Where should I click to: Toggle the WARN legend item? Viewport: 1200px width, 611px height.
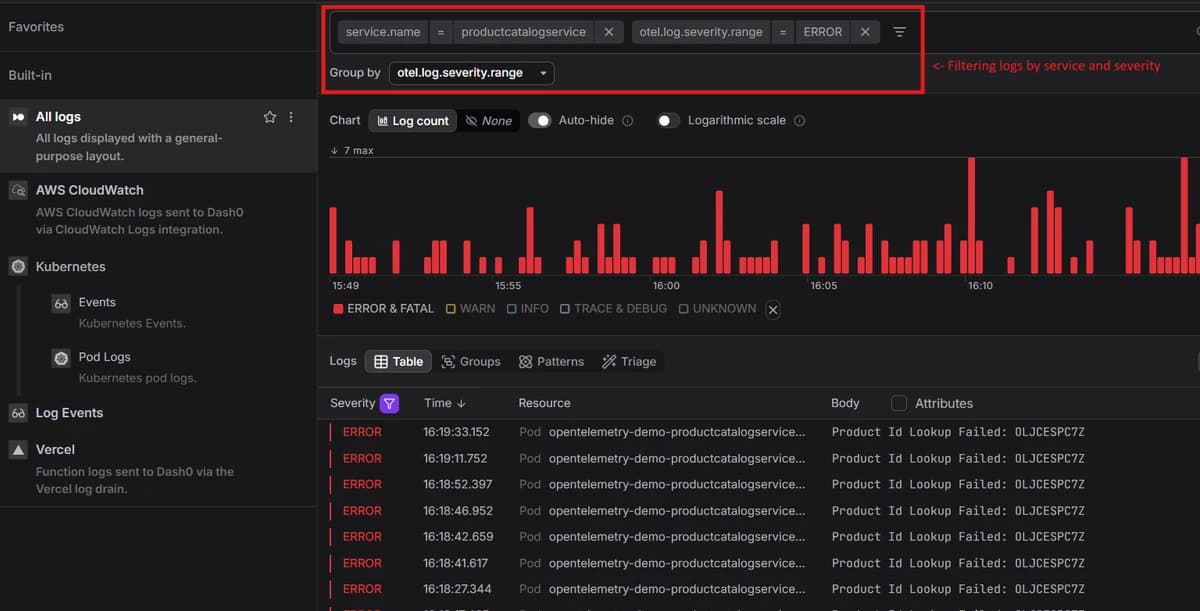click(470, 309)
